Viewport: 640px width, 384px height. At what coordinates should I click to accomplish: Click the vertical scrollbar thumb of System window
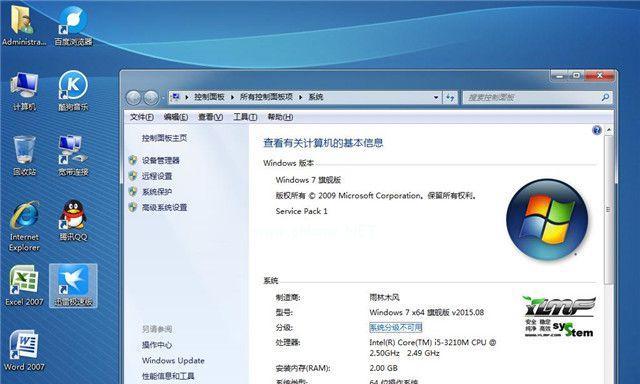(609, 210)
